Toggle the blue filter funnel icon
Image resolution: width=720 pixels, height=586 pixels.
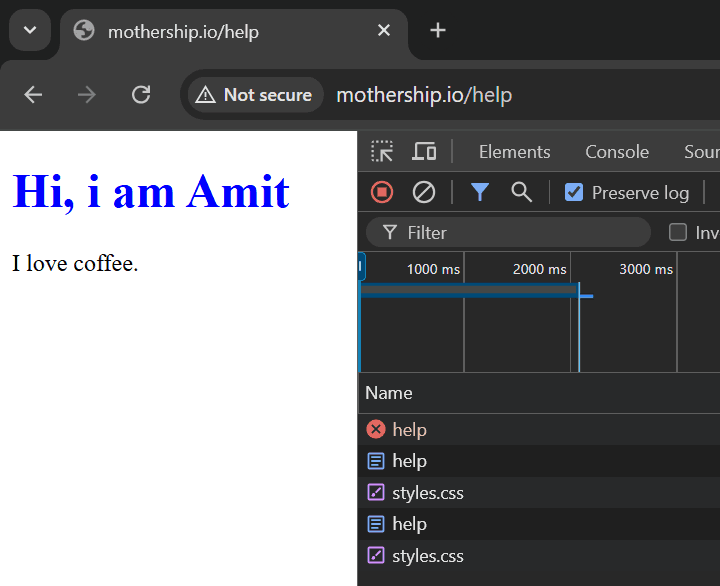point(479,192)
